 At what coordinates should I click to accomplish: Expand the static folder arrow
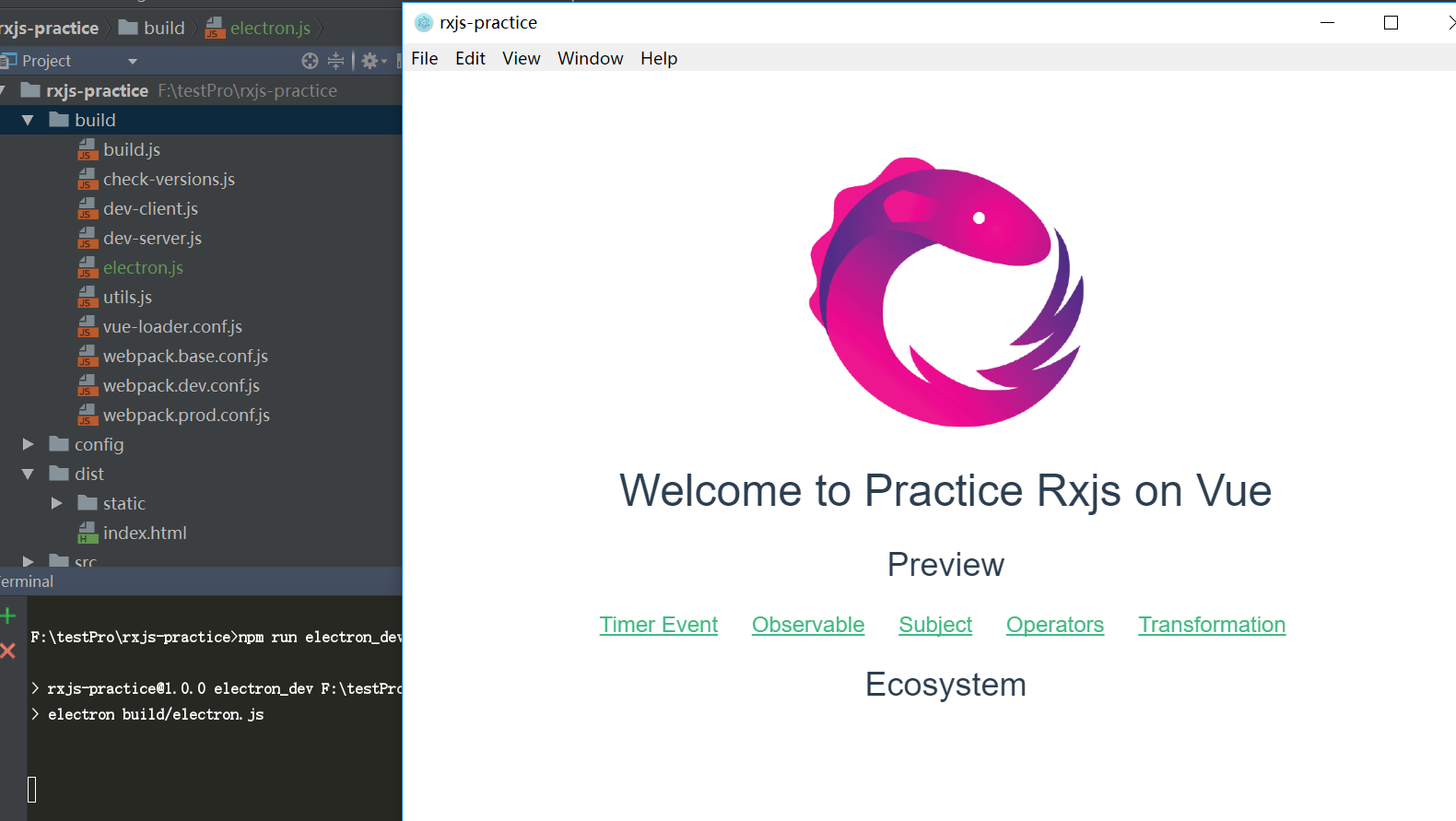[x=56, y=503]
